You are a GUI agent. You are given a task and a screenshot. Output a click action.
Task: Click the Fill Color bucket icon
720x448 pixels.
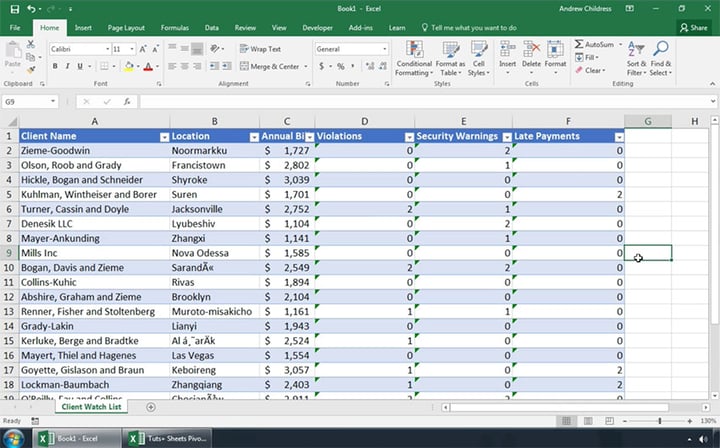coord(129,67)
